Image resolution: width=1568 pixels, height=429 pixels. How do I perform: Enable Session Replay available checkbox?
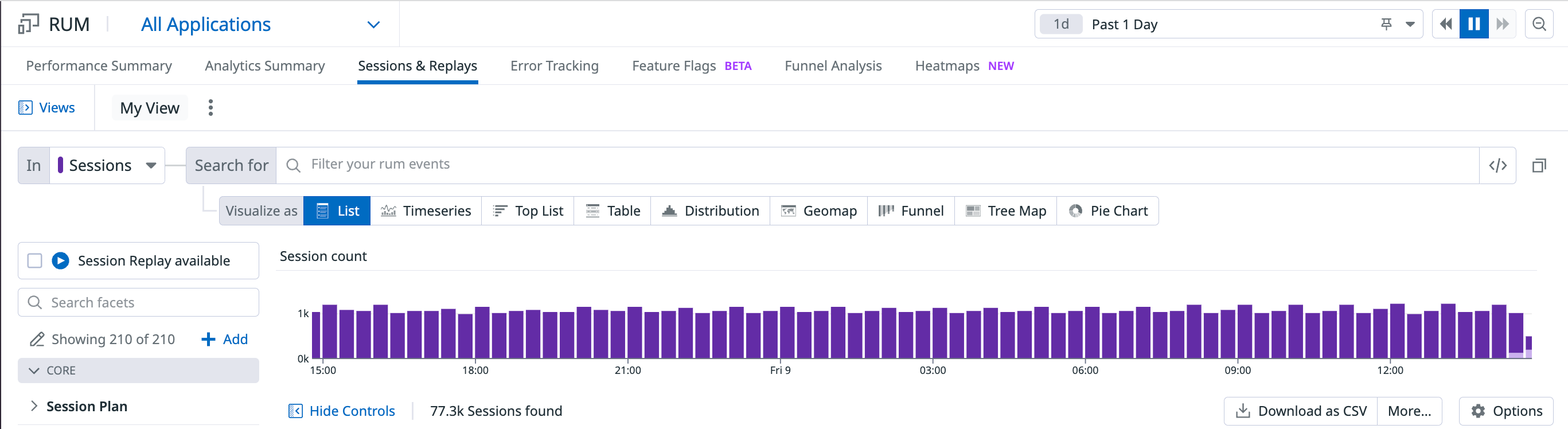point(34,260)
